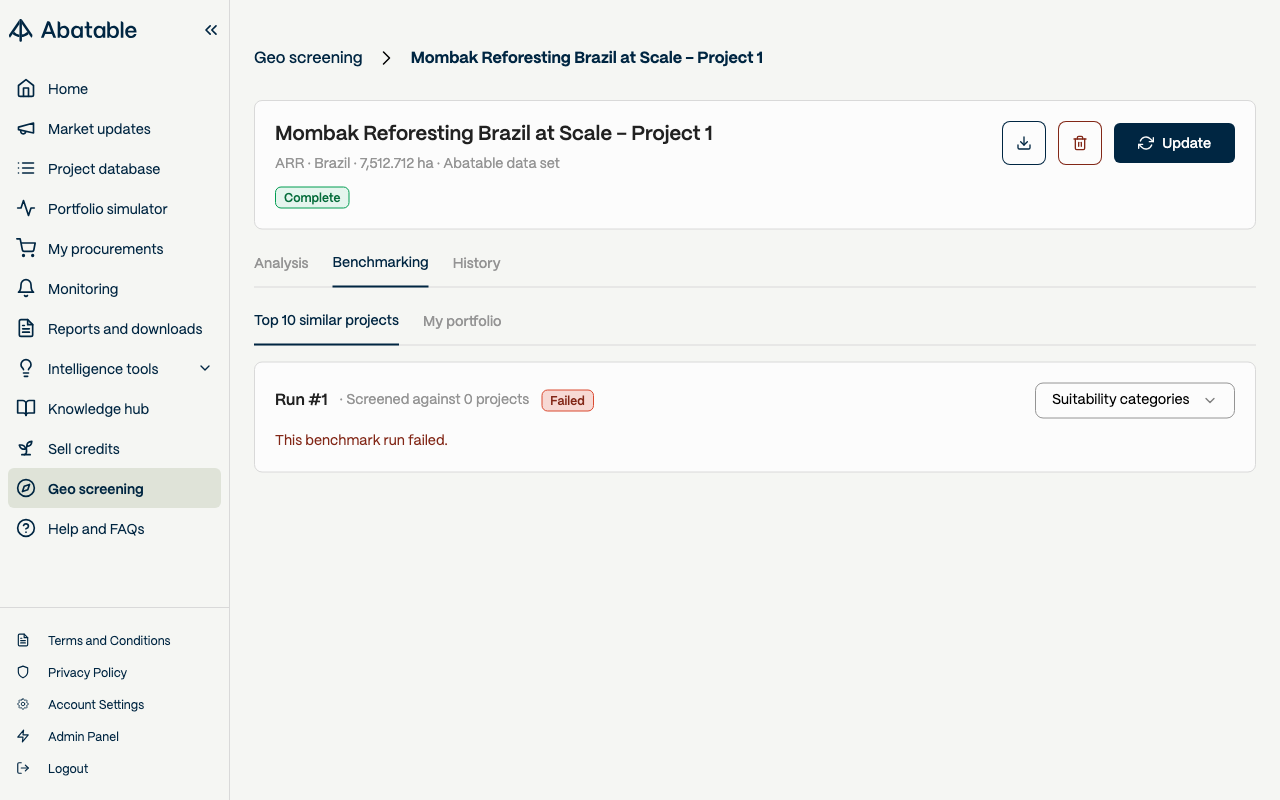Click the Intelligence tools lightbulb icon

point(27,369)
